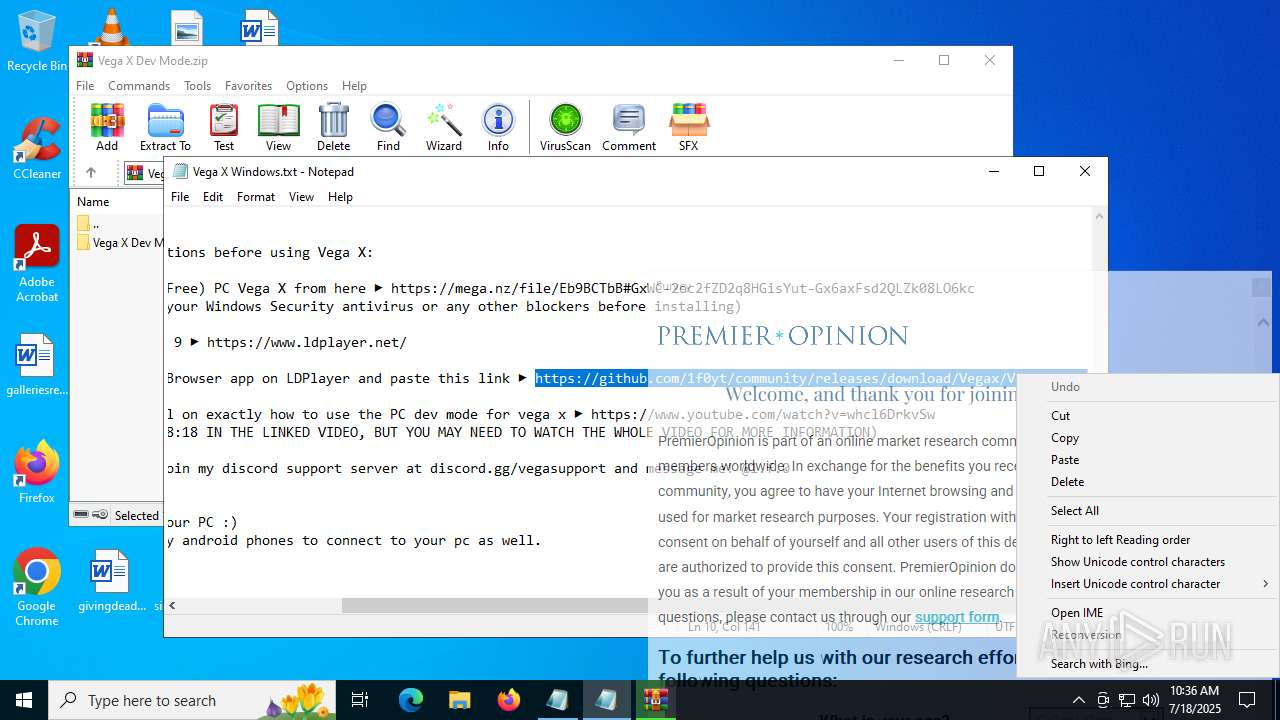Expand Insert Unicode control character submenu
The height and width of the screenshot is (720, 1280).
1148,584
